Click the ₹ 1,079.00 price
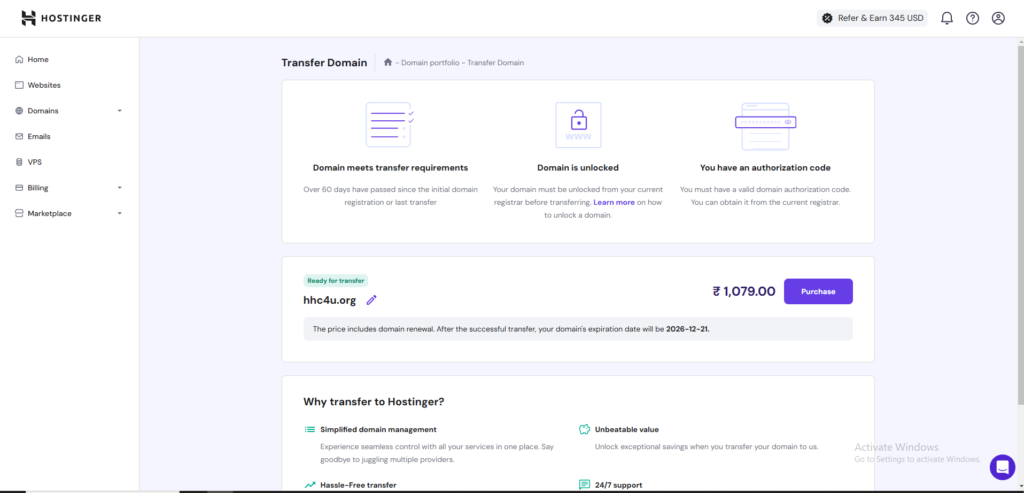The width and height of the screenshot is (1024, 493). click(x=744, y=291)
